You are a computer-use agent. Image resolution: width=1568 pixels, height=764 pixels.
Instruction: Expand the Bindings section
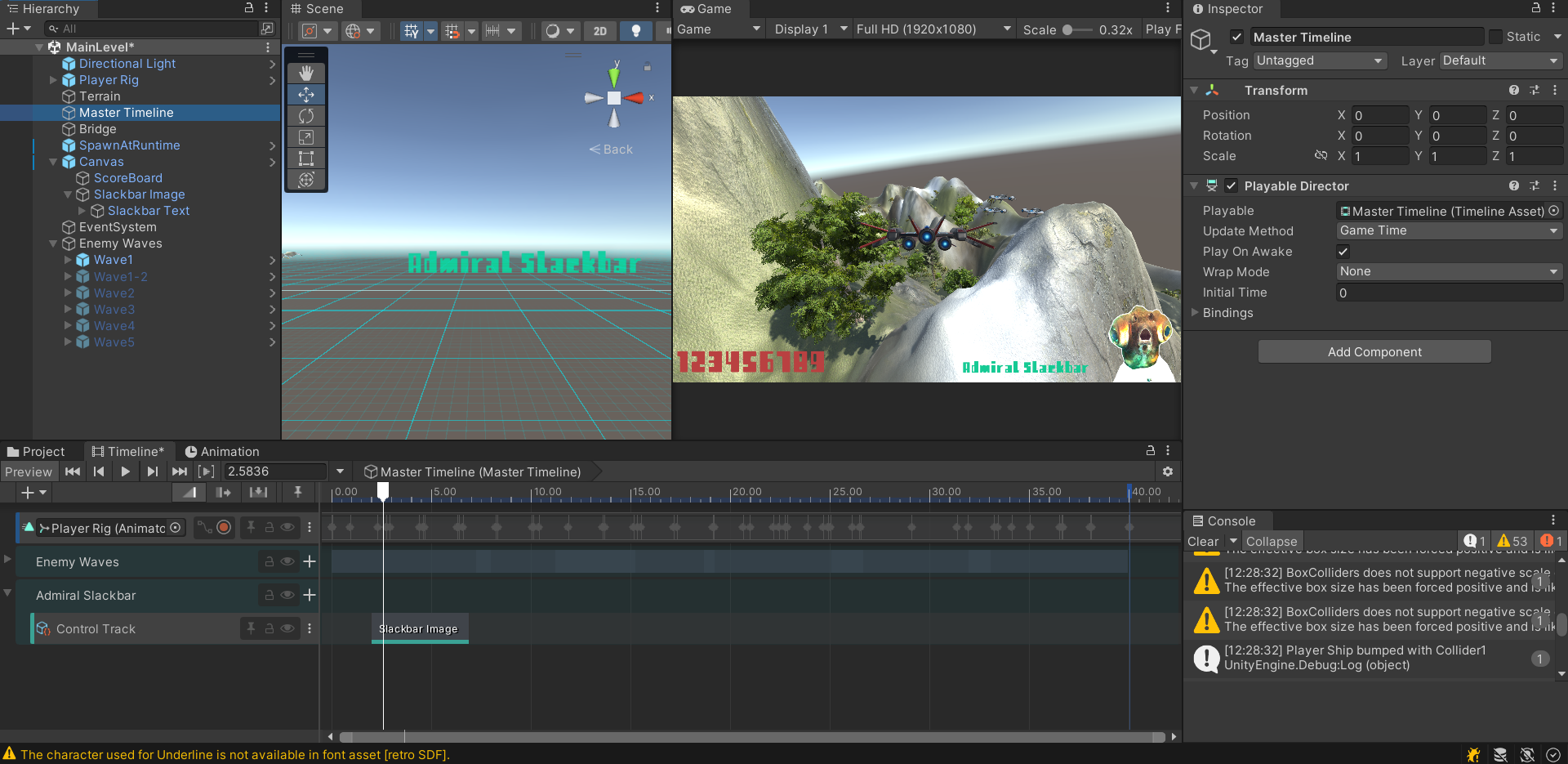[x=1196, y=313]
